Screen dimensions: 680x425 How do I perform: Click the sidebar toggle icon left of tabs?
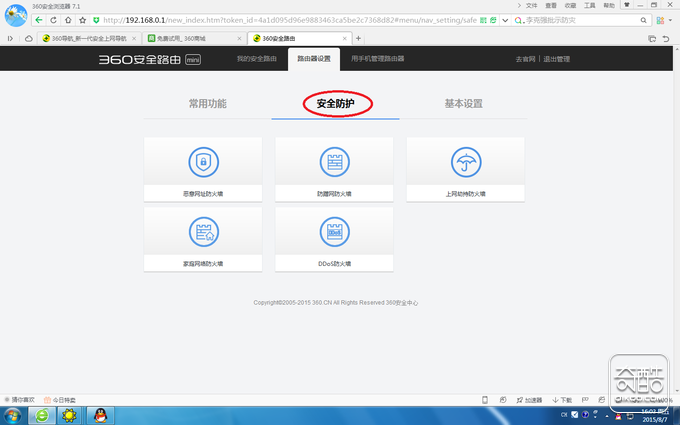pyautogui.click(x=10, y=38)
